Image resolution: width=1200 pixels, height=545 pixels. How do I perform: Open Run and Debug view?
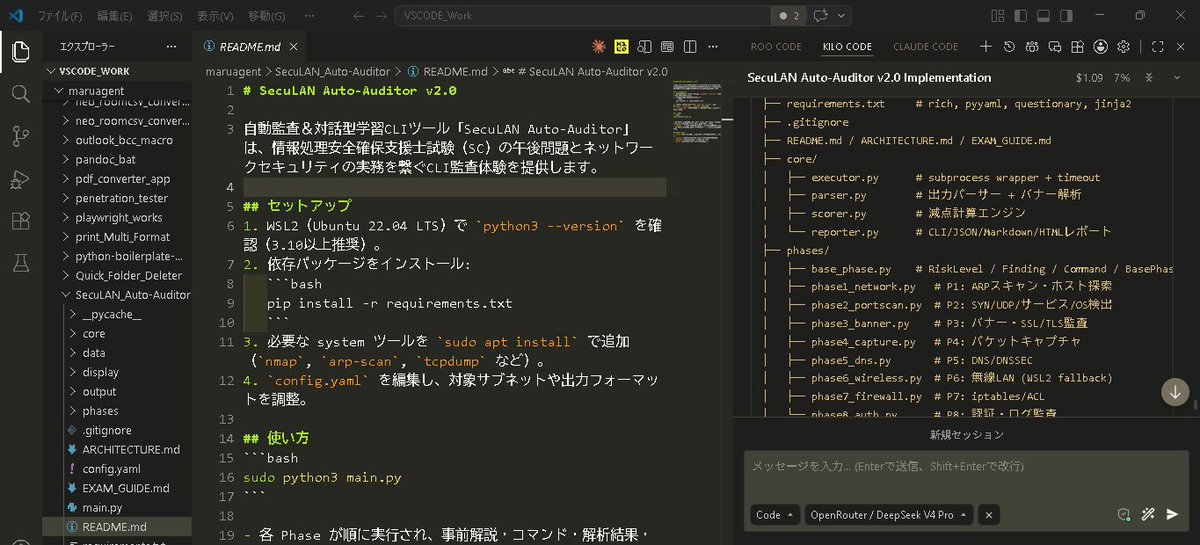[21, 178]
